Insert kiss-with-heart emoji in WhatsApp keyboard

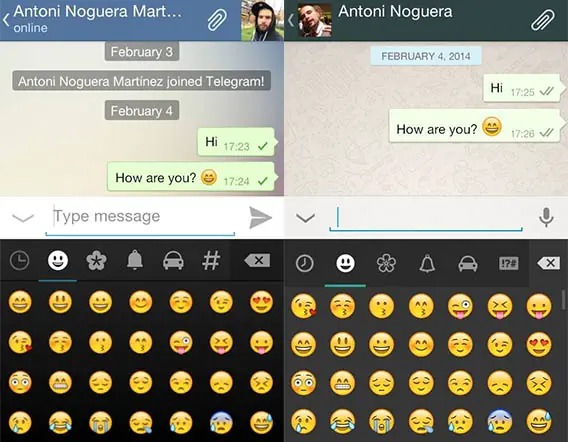point(304,306)
